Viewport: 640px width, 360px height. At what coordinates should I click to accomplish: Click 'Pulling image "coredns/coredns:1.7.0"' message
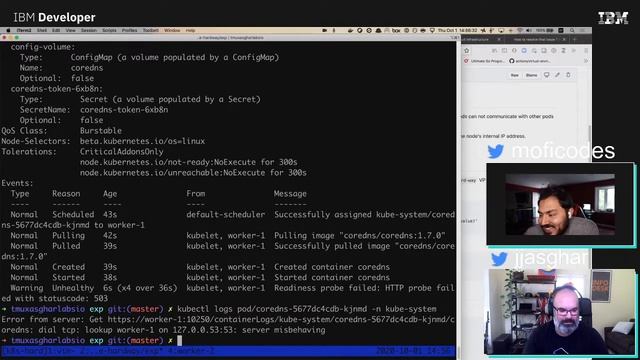(360, 236)
